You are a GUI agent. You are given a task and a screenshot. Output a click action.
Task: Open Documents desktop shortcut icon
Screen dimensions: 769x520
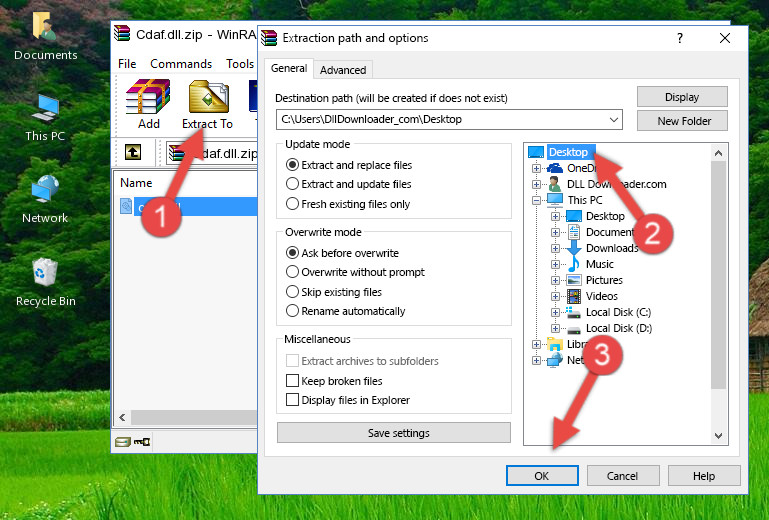tap(44, 26)
